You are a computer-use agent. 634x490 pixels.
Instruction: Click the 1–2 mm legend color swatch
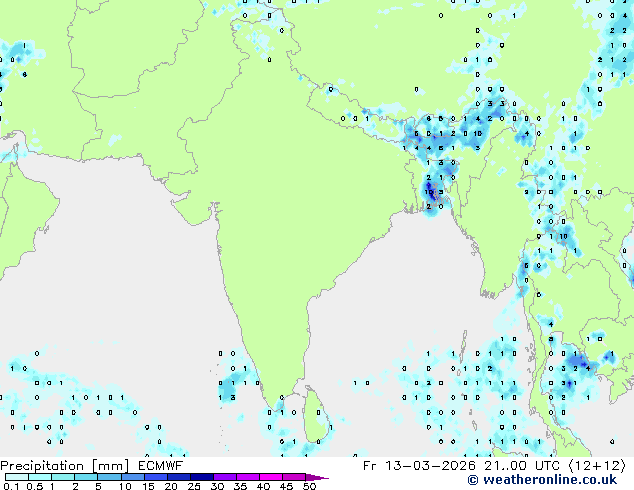[x=63, y=477]
